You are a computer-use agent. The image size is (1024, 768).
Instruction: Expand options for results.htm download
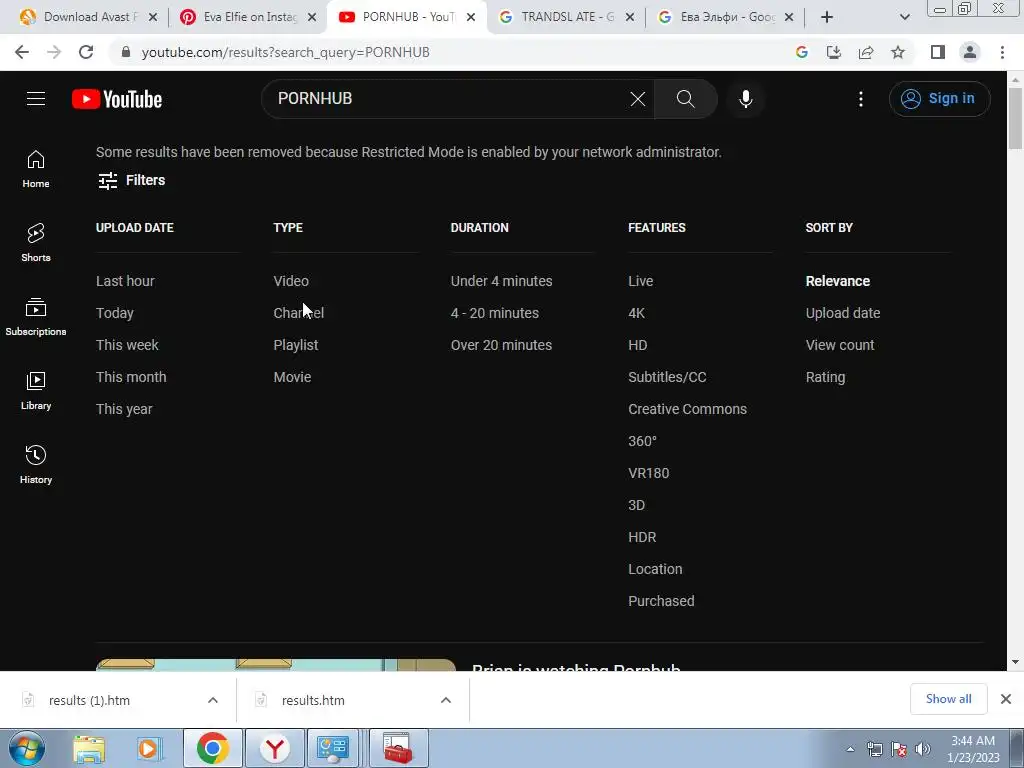446,700
